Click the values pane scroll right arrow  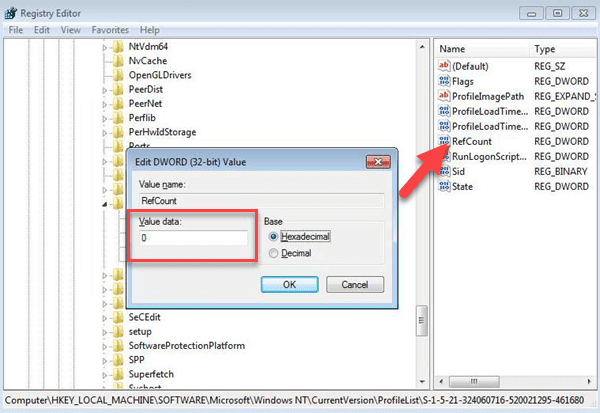tap(589, 381)
